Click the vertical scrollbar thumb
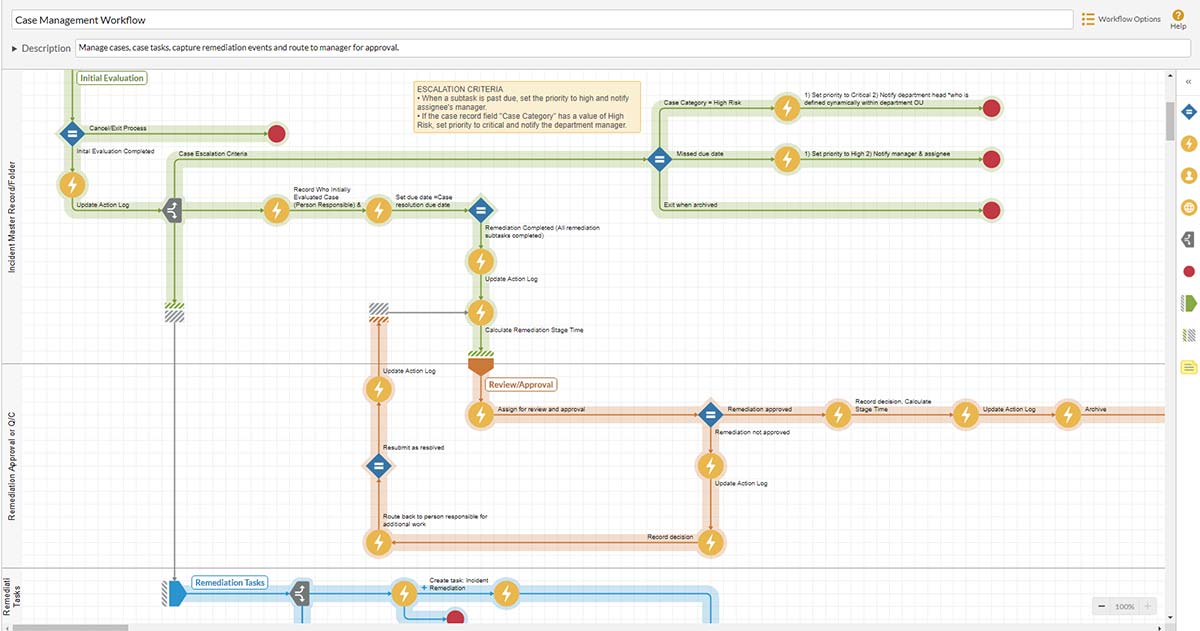 (x=1170, y=121)
